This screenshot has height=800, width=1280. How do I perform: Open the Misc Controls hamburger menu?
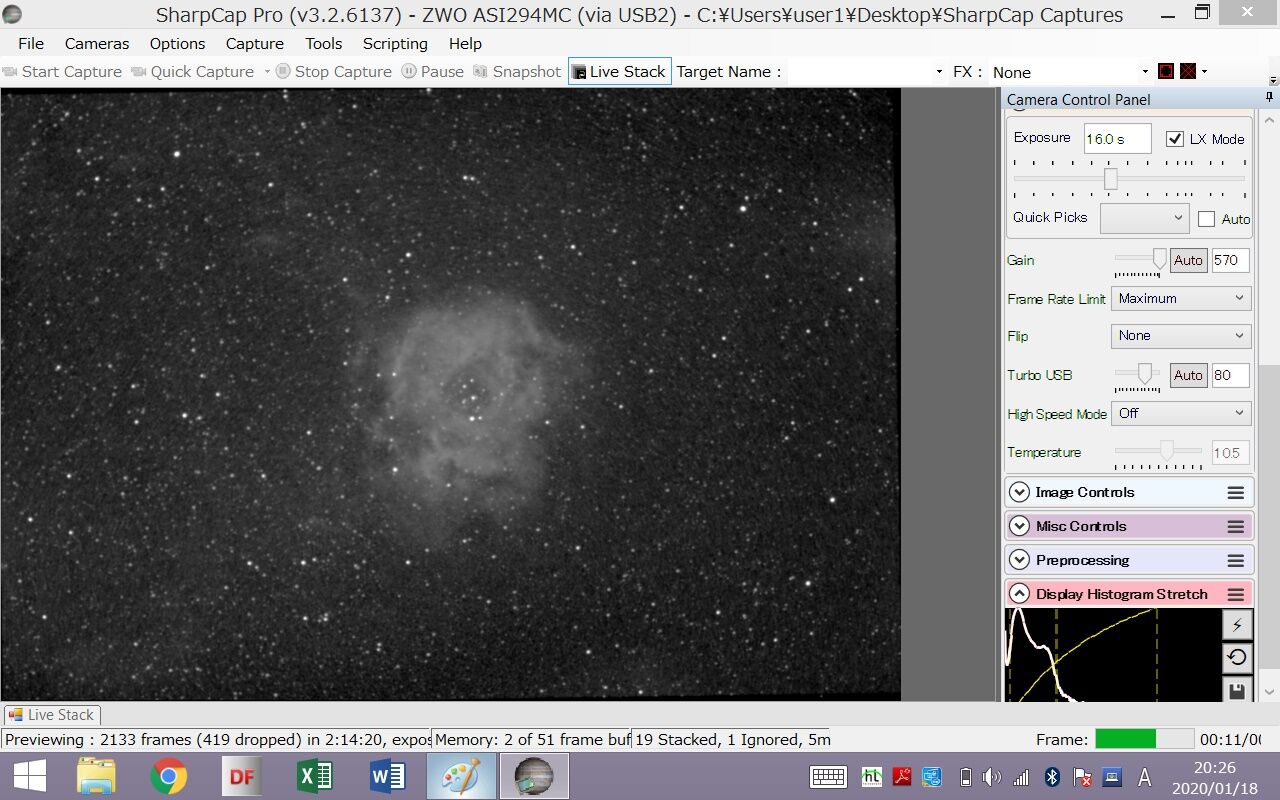coord(1236,527)
